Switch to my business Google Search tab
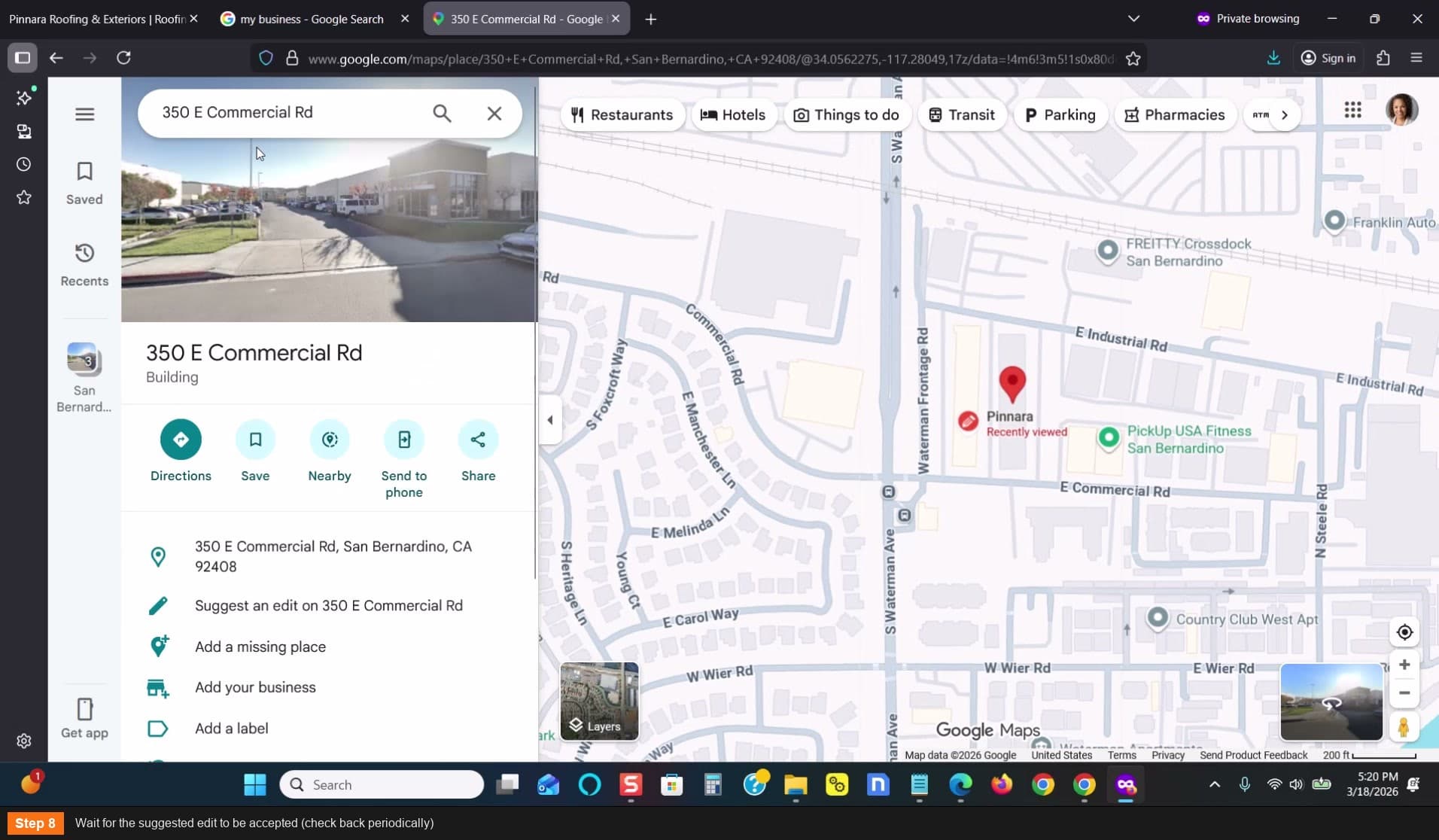The height and width of the screenshot is (840, 1439). (312, 19)
